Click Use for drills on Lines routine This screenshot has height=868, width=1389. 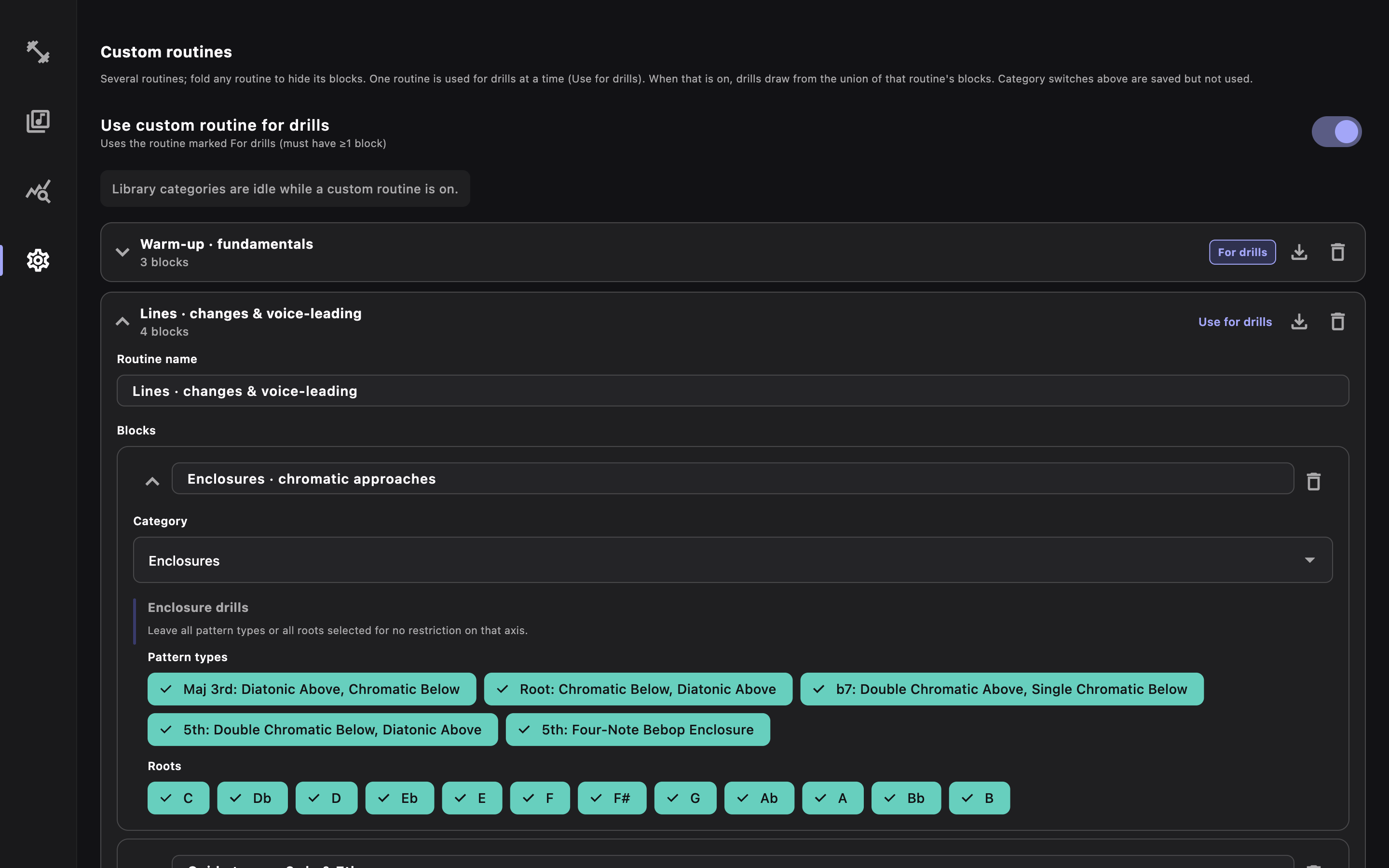[1235, 322]
